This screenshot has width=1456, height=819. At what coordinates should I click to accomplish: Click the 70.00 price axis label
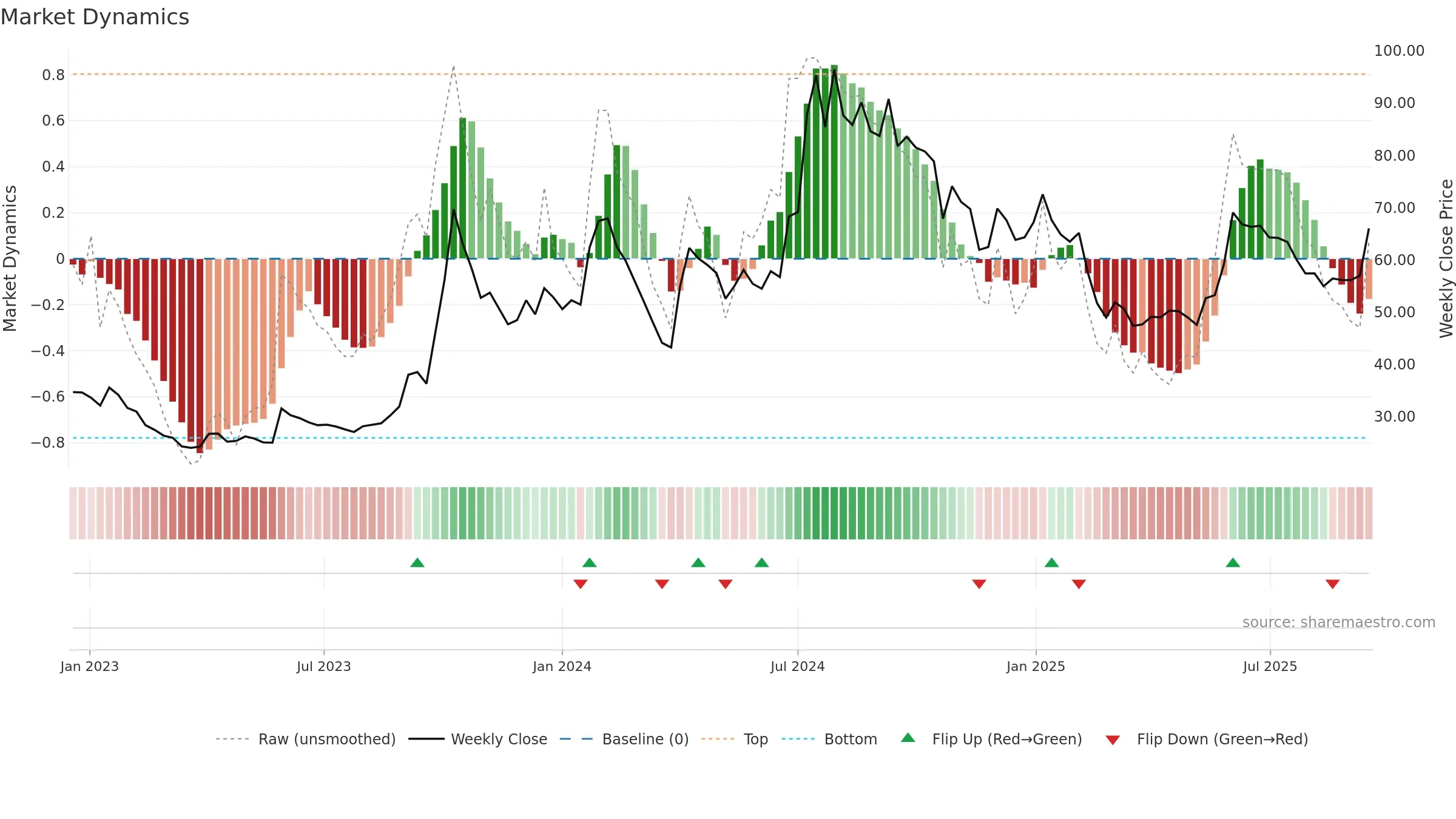(1395, 207)
